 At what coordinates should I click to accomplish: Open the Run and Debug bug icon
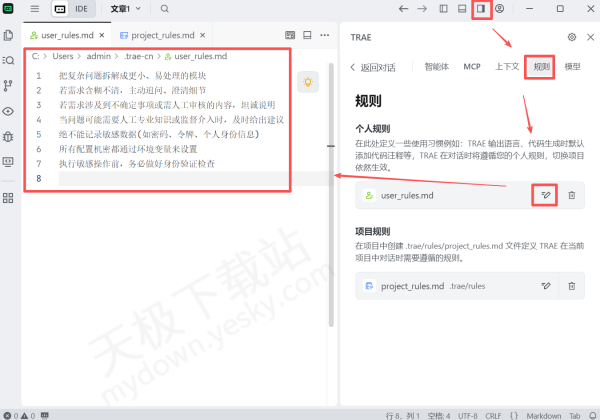(9, 135)
